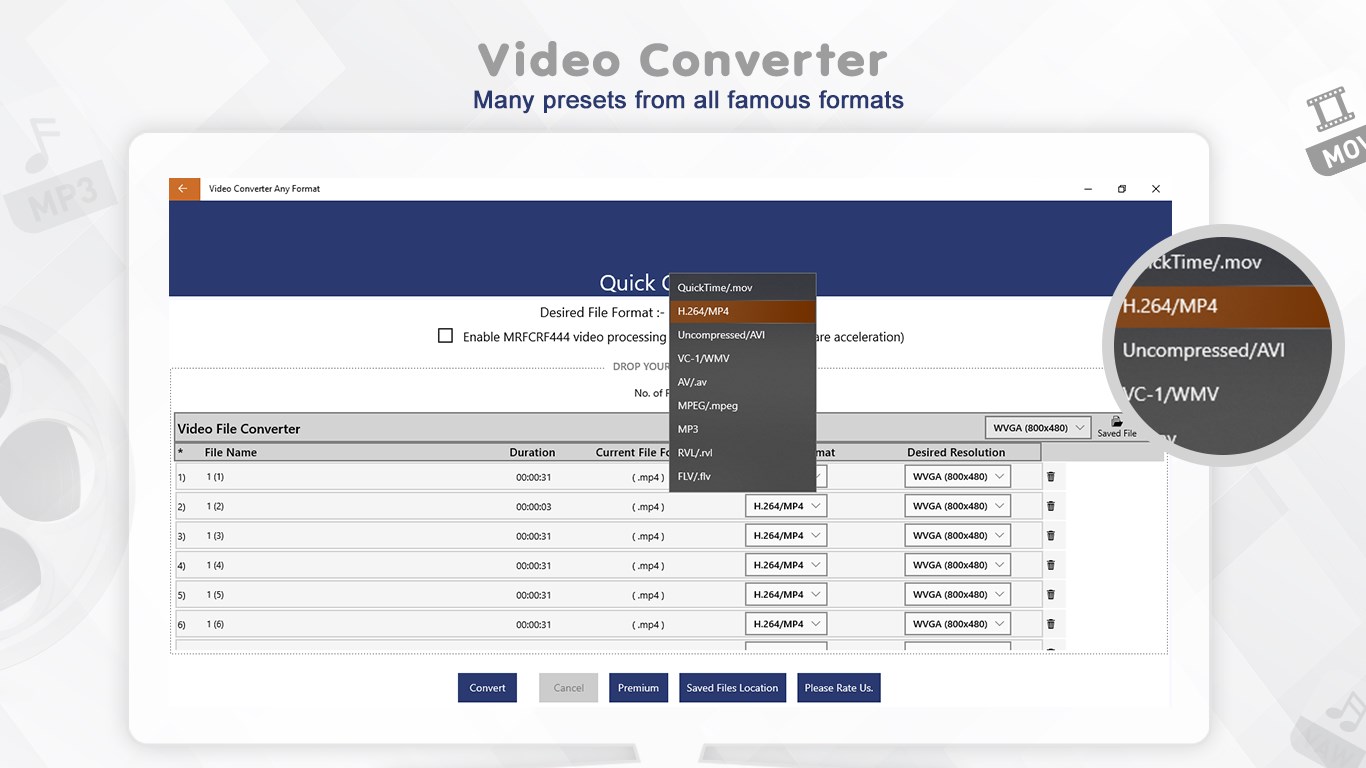The width and height of the screenshot is (1366, 768).
Task: Open Saved Files Location
Action: point(732,688)
